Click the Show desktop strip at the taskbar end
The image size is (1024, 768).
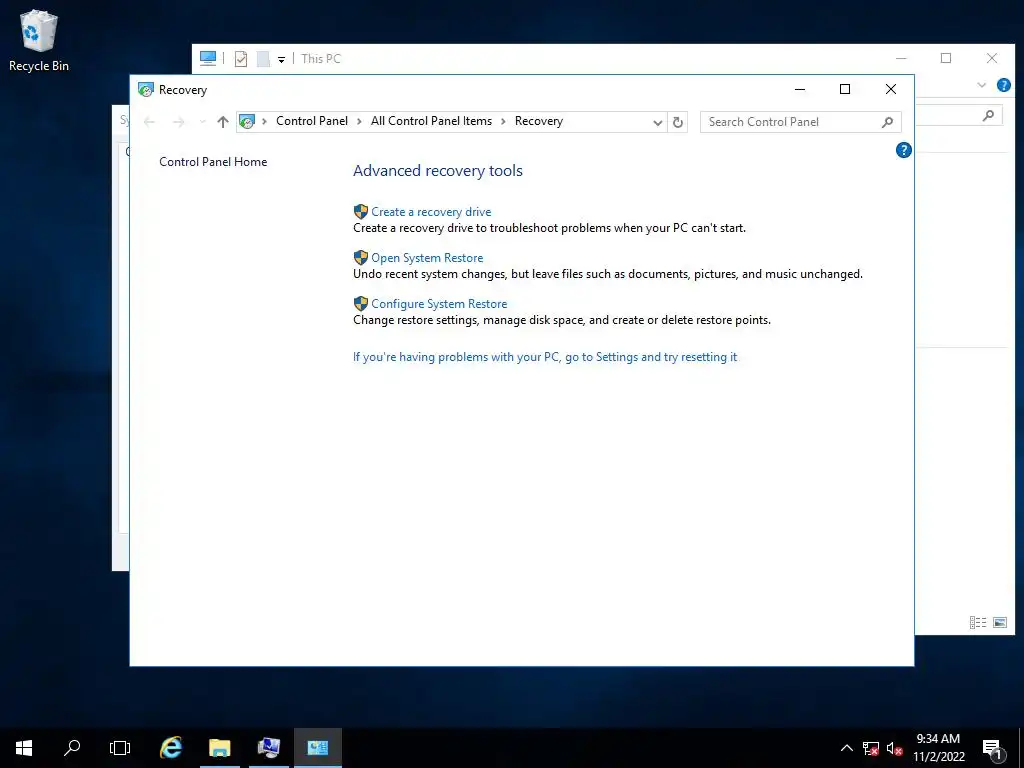(1021, 748)
